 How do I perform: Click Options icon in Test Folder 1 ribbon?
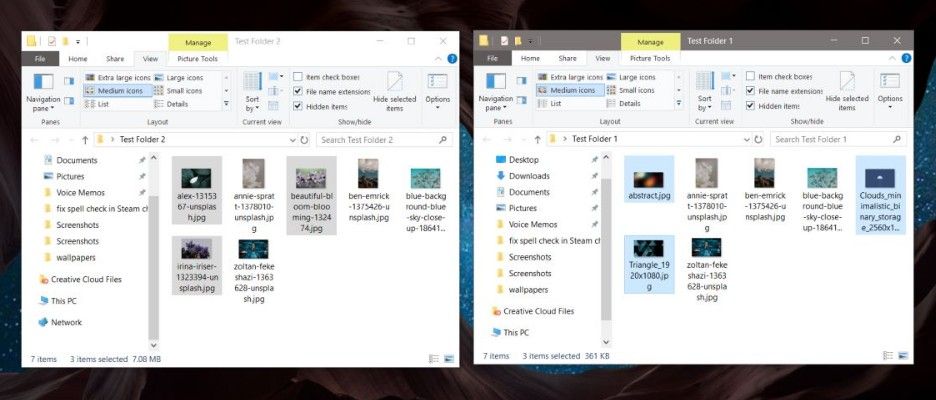[x=890, y=85]
